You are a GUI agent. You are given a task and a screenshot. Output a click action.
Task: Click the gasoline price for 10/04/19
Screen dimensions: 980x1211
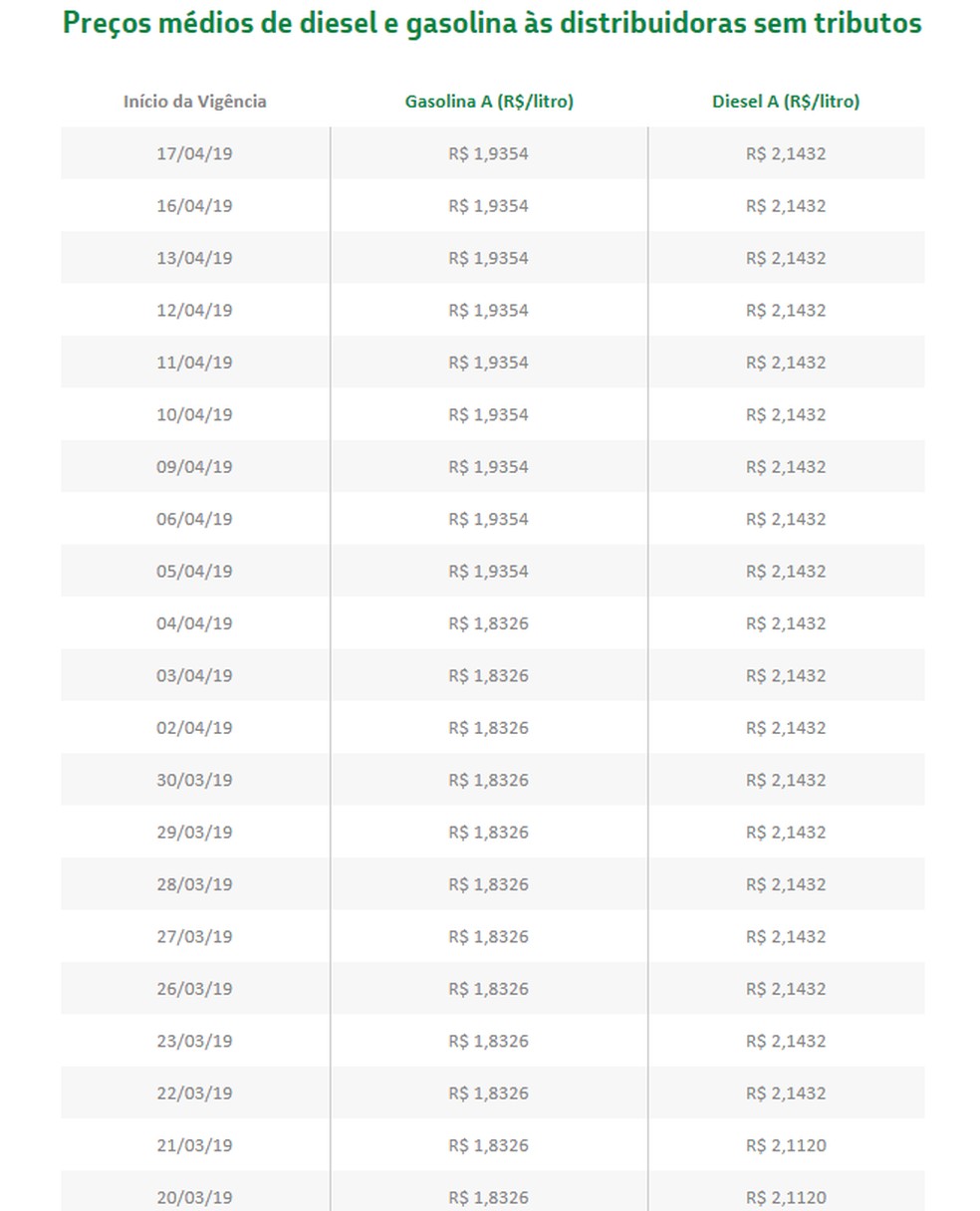pos(488,415)
